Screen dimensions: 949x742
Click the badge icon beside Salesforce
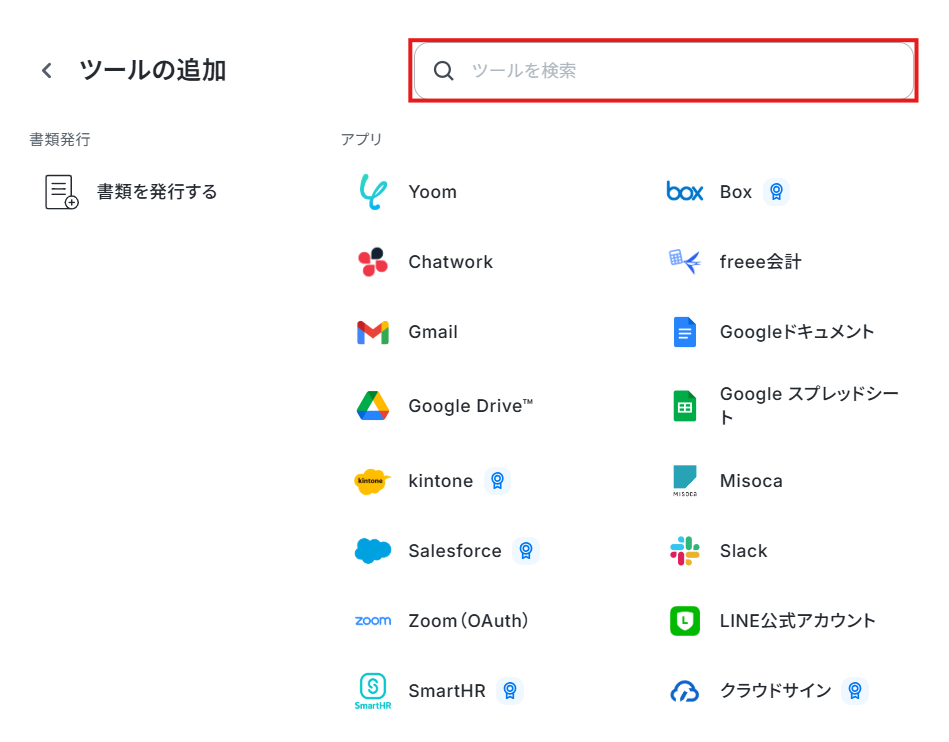click(x=526, y=551)
